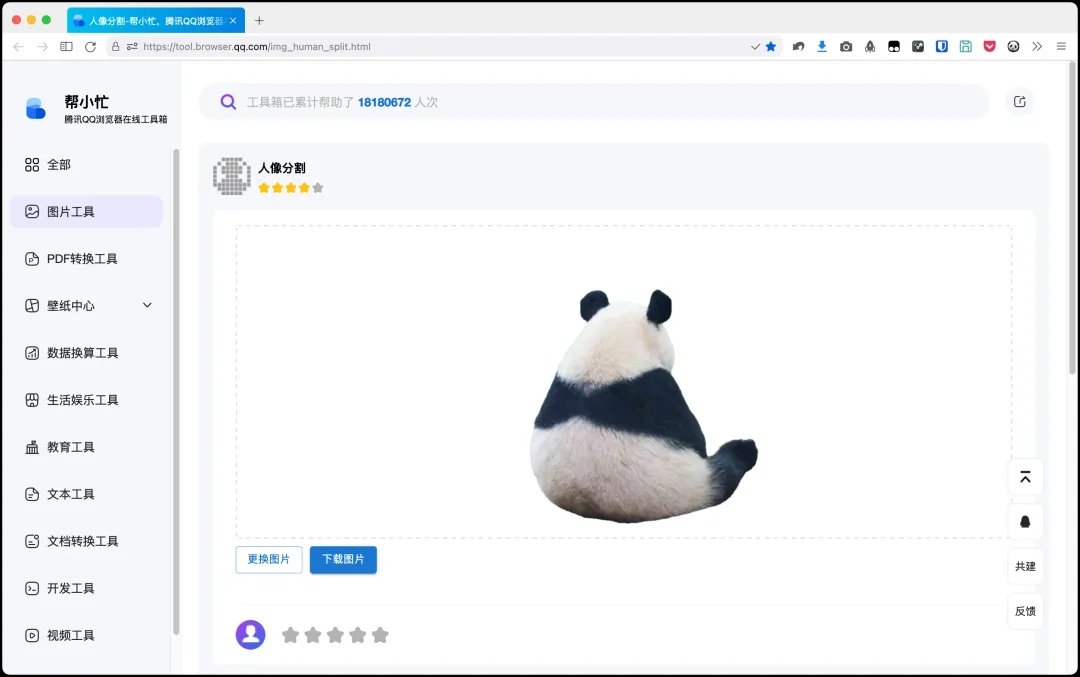Open the 教育工具 education tools
Viewport: 1080px width, 677px height.
pyautogui.click(x=74, y=446)
